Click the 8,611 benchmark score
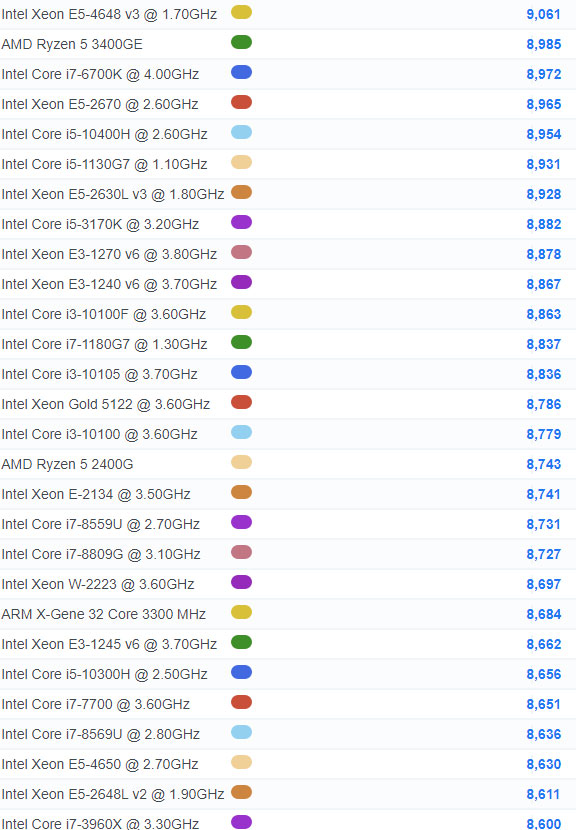This screenshot has width=576, height=830. (x=543, y=794)
